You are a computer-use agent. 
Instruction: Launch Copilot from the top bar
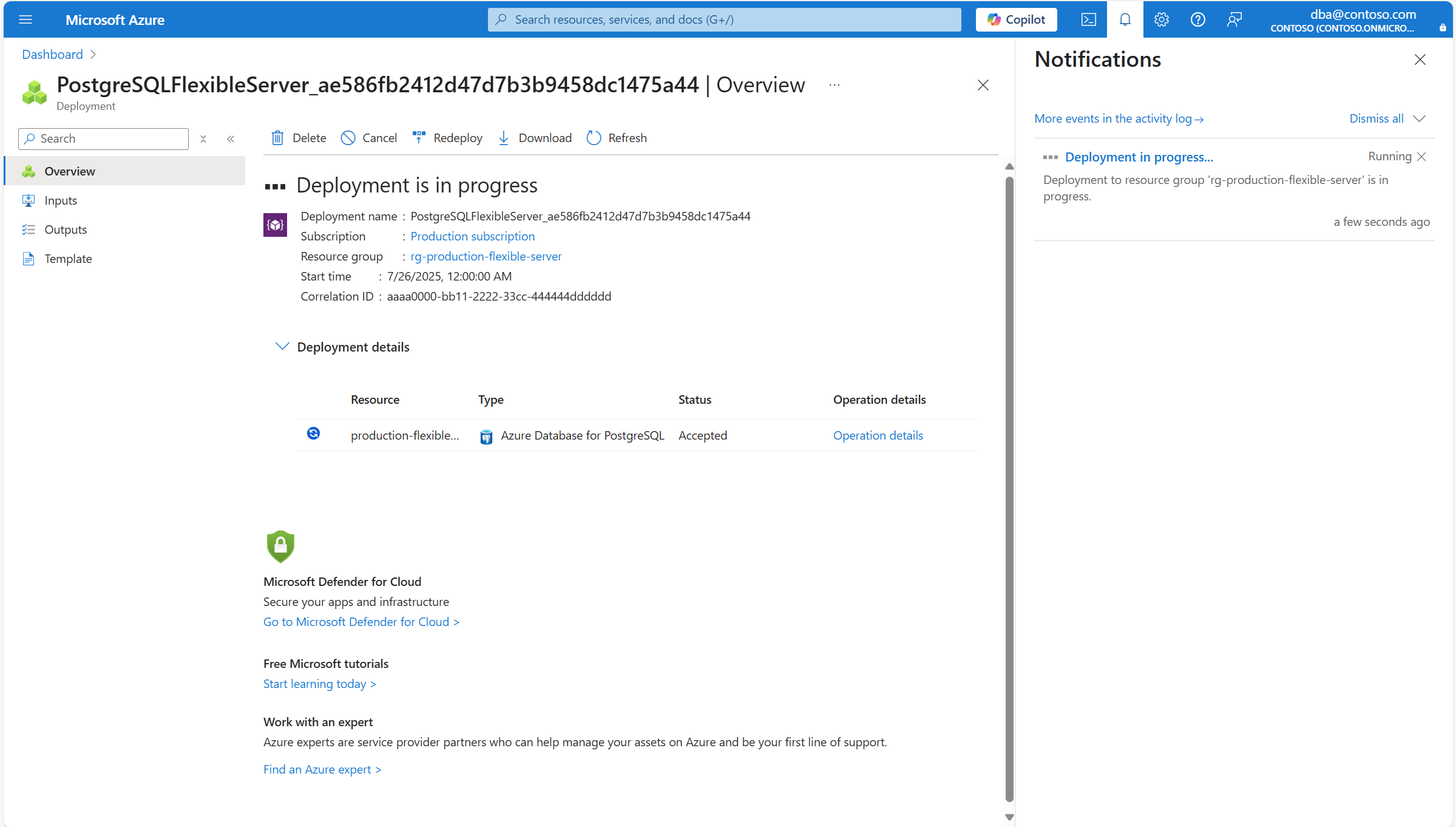point(1015,19)
